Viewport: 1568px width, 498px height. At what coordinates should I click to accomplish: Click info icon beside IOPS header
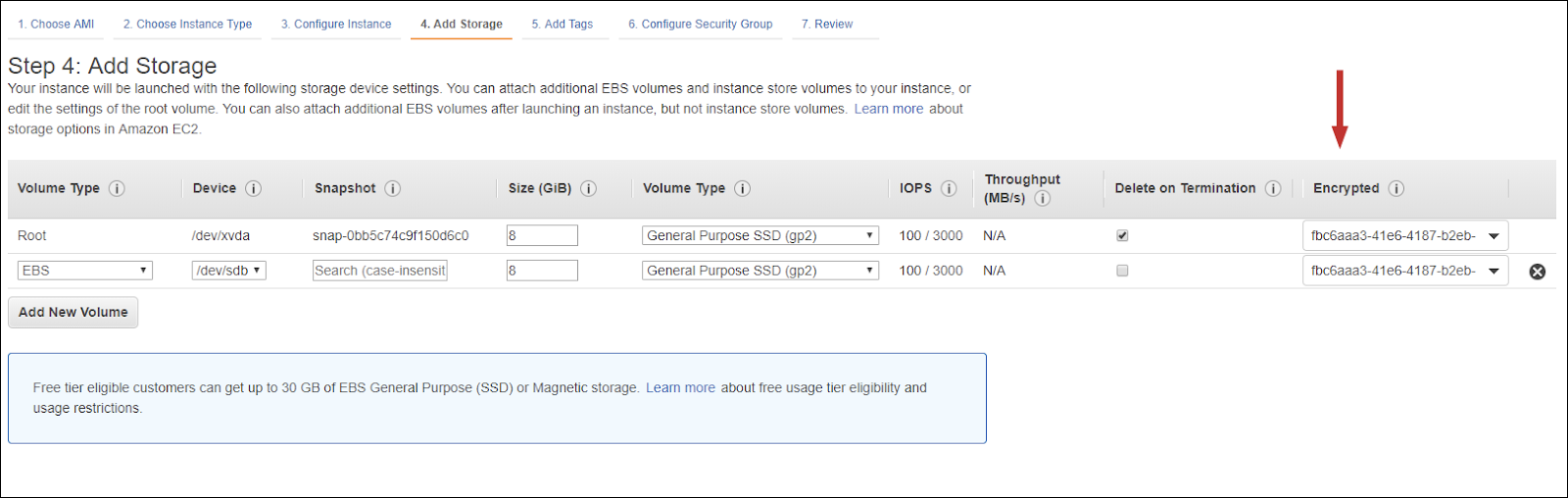pyautogui.click(x=949, y=188)
